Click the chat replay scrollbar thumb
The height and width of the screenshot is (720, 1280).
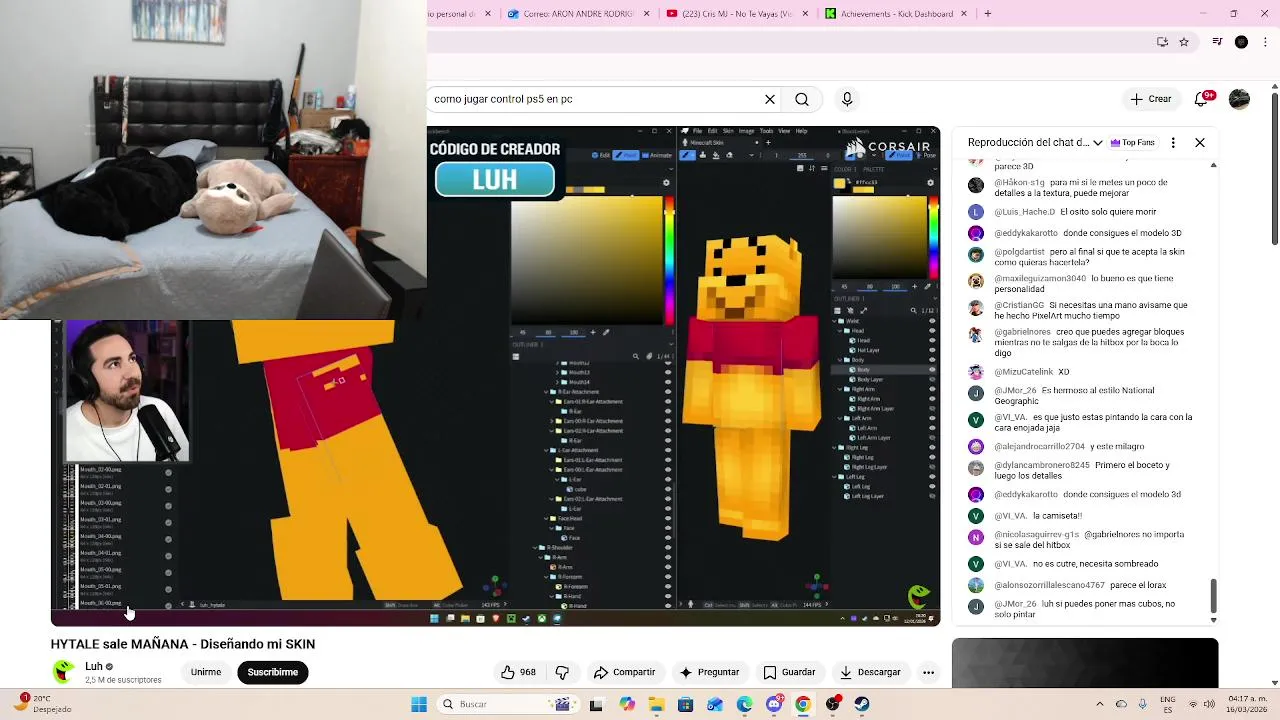point(1213,596)
